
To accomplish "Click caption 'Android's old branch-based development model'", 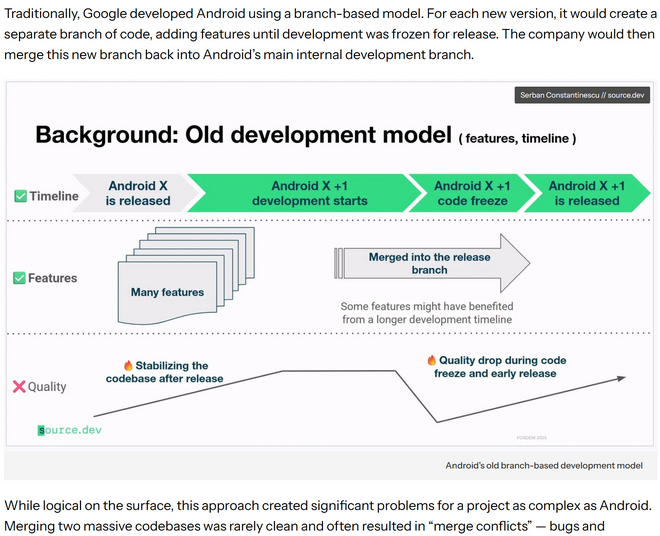I will pos(544,466).
